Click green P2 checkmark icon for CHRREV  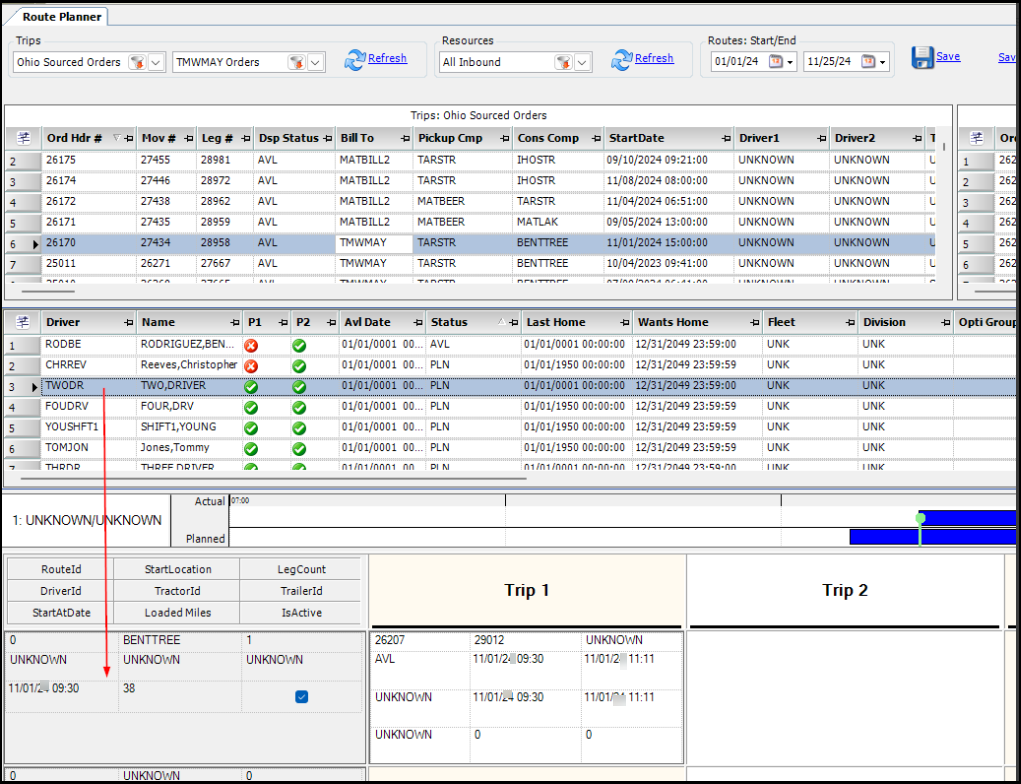pyautogui.click(x=299, y=366)
